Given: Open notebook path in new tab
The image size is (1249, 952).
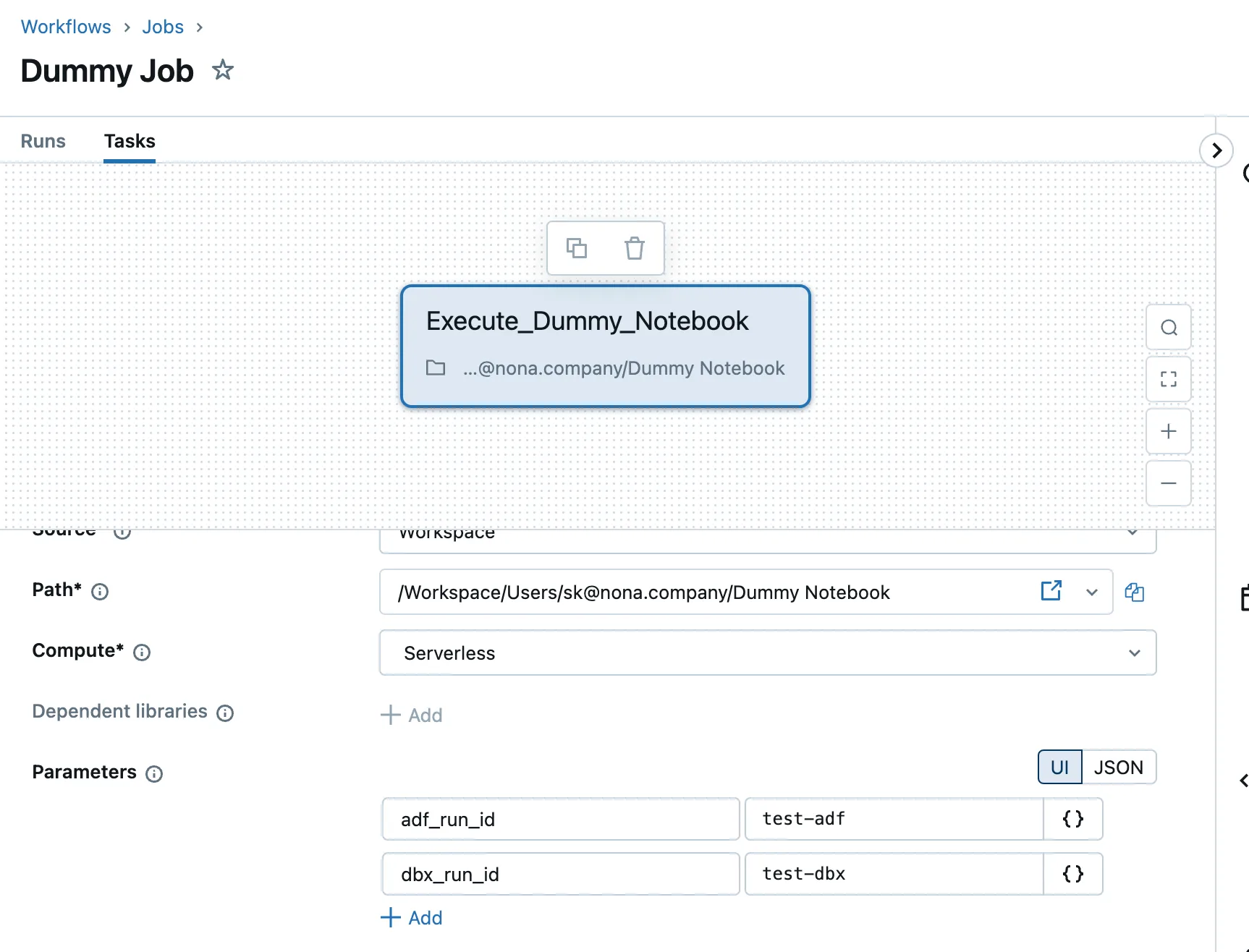Looking at the screenshot, I should [1051, 591].
